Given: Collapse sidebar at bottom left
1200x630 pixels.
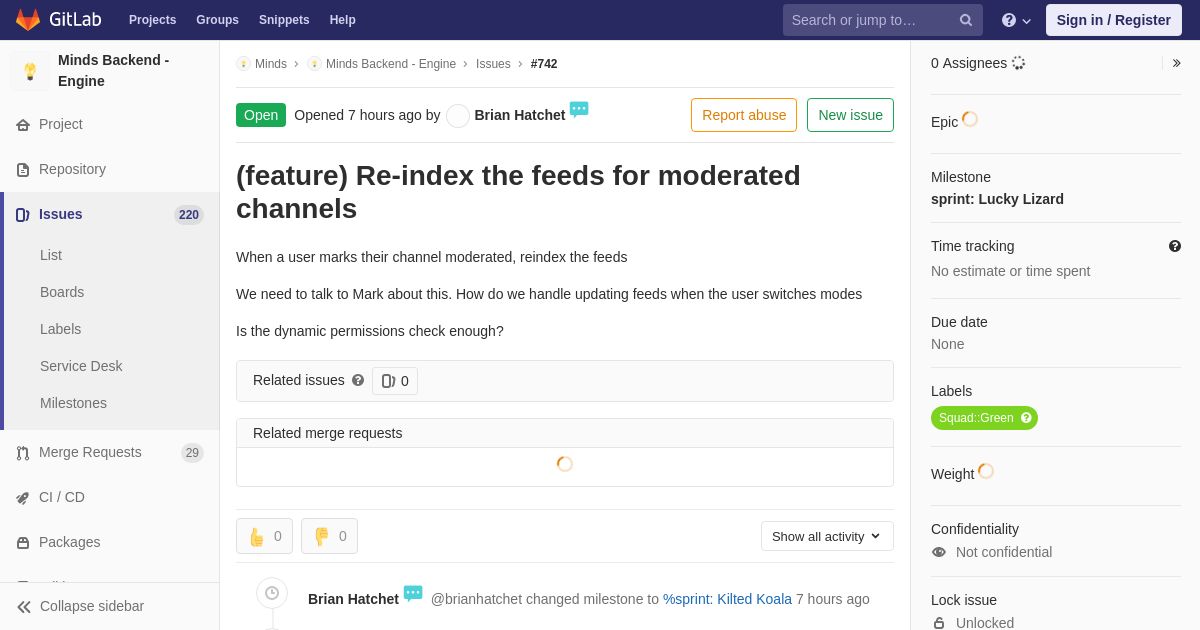Looking at the screenshot, I should pyautogui.click(x=80, y=606).
